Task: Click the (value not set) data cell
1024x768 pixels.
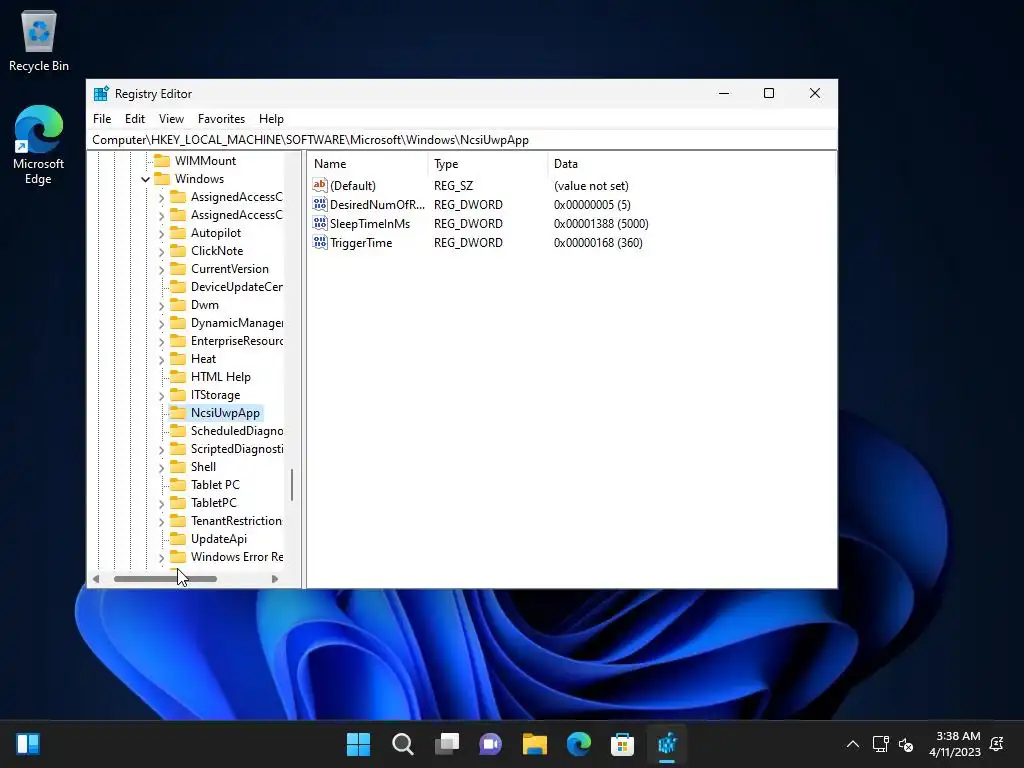Action: (x=591, y=185)
